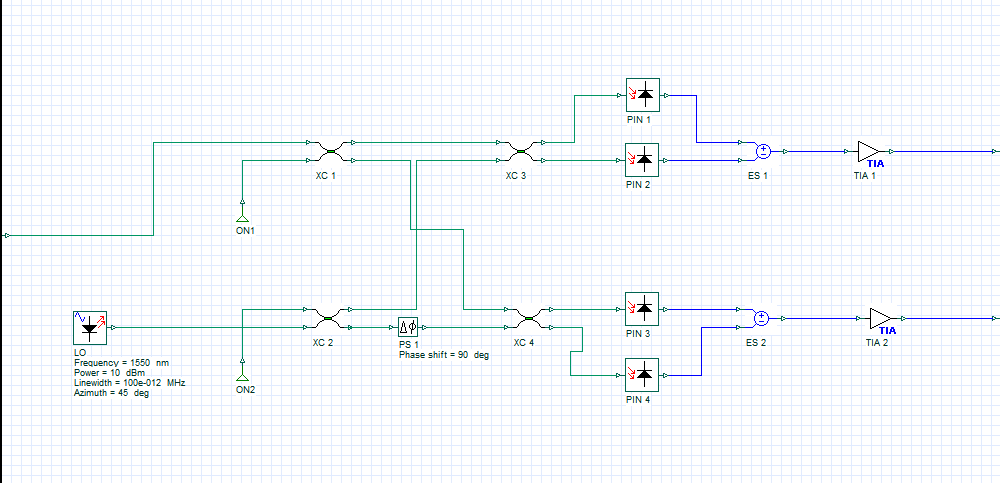Select the TIA 1 amplifier triangle
Image resolution: width=1000 pixels, height=483 pixels.
point(868,152)
